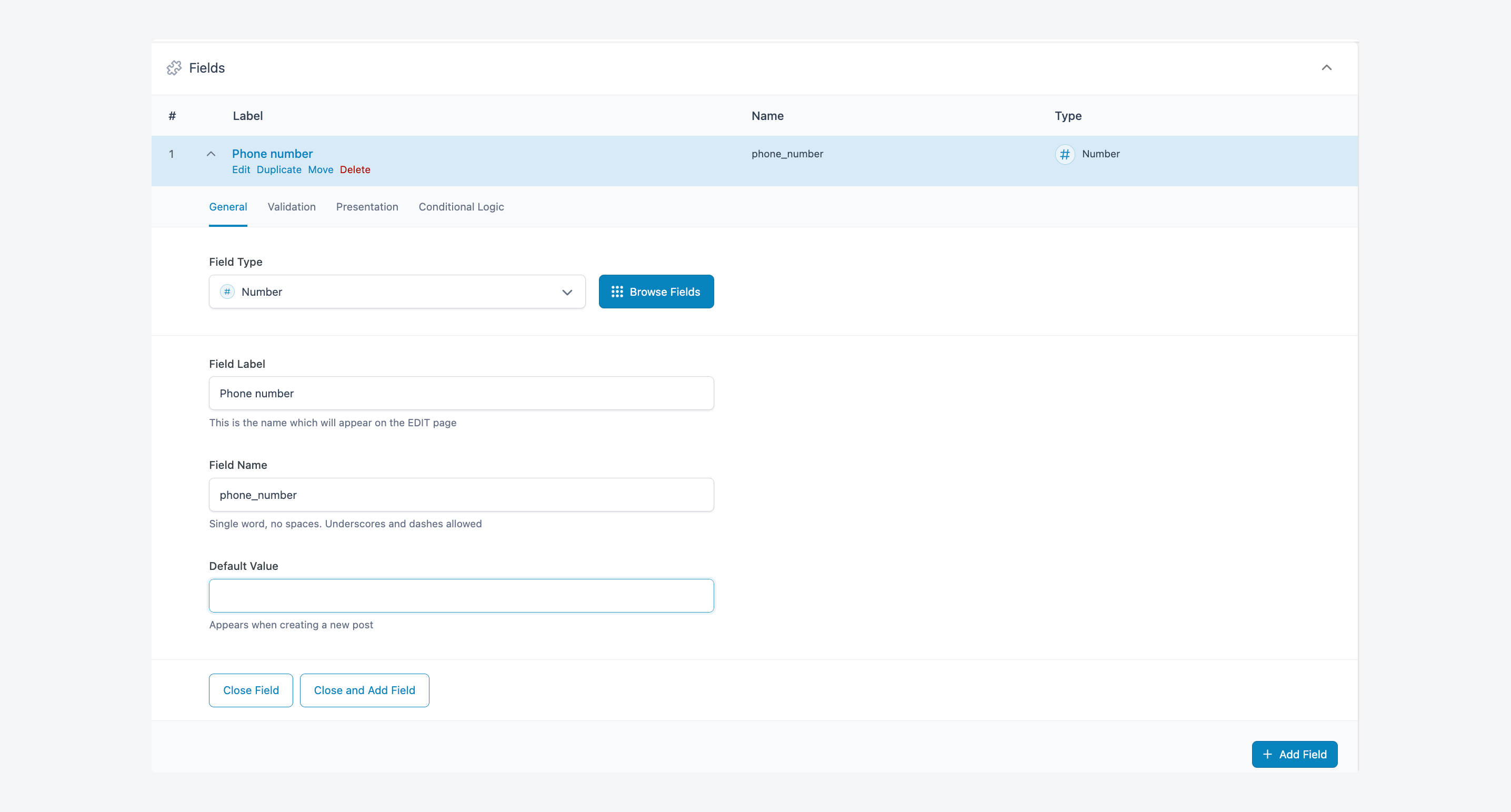1511x812 pixels.
Task: Click the grid icon on Browse Fields
Action: click(616, 292)
